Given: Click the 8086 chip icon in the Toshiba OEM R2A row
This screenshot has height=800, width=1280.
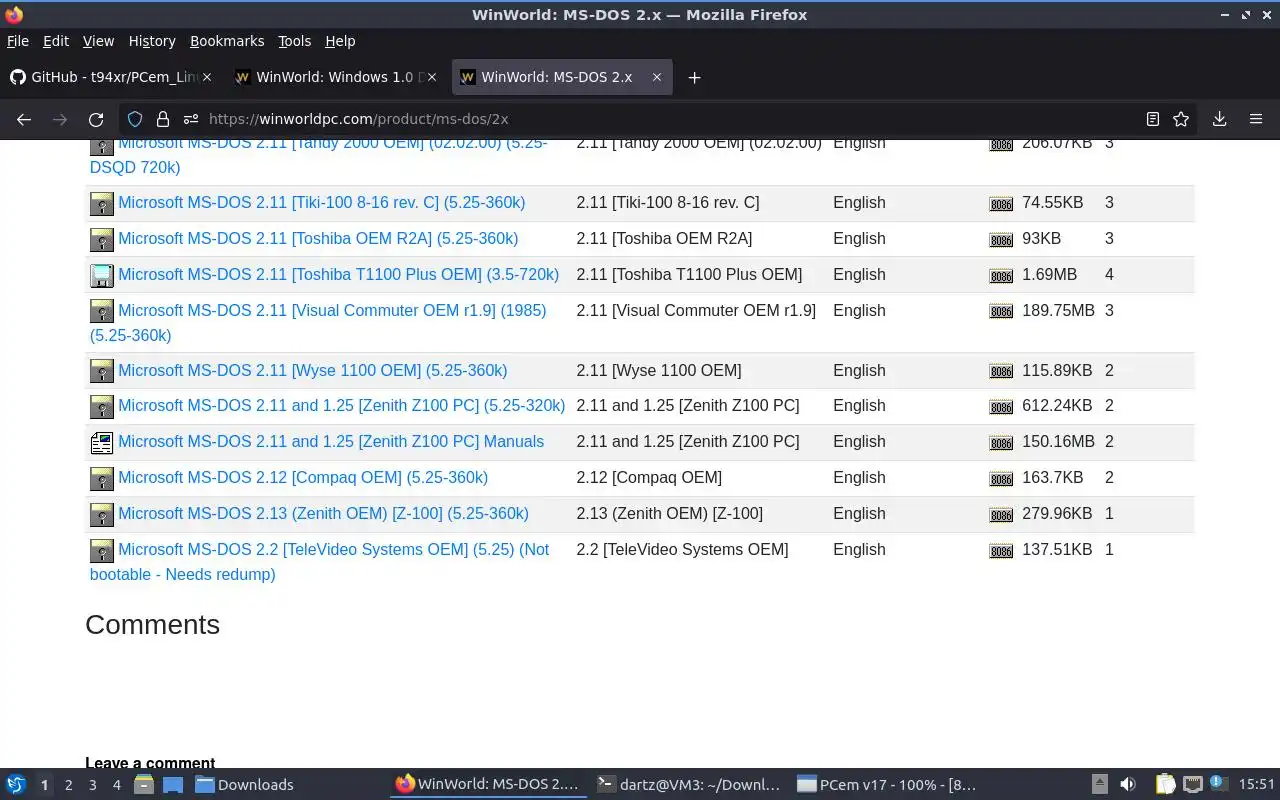Looking at the screenshot, I should [x=1001, y=240].
